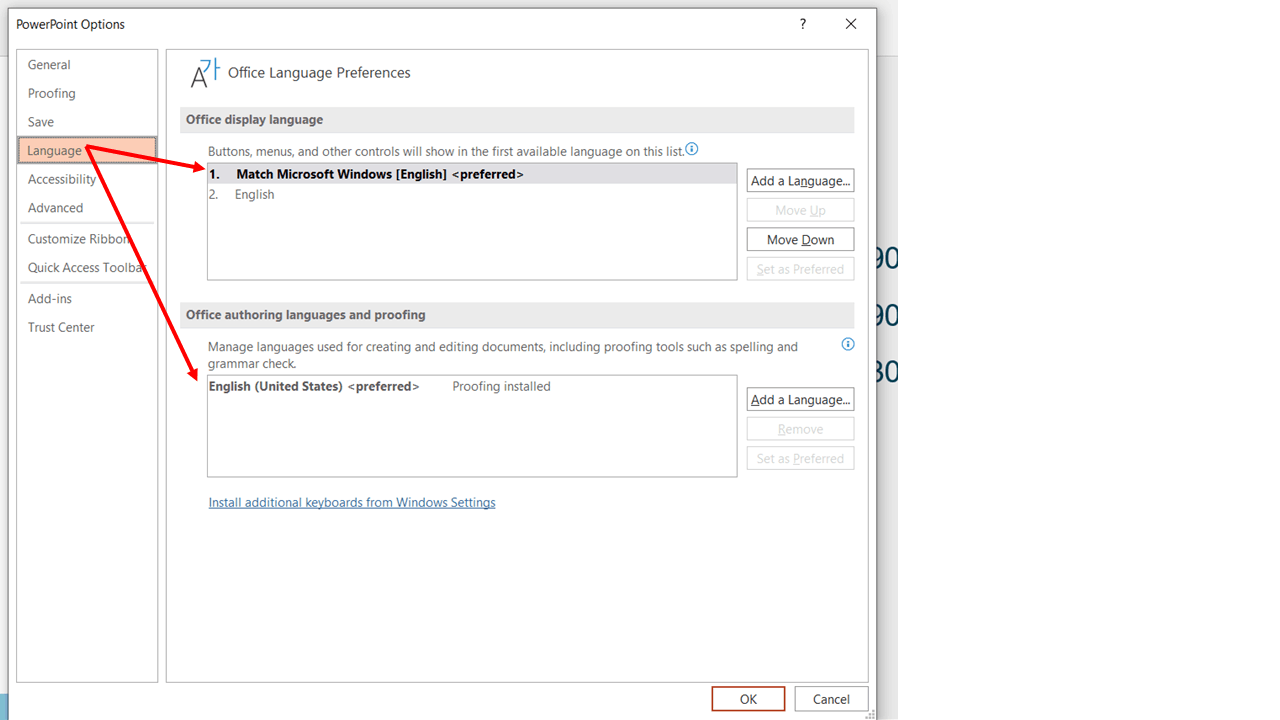
Task: Open Help with the question mark button
Action: point(803,24)
